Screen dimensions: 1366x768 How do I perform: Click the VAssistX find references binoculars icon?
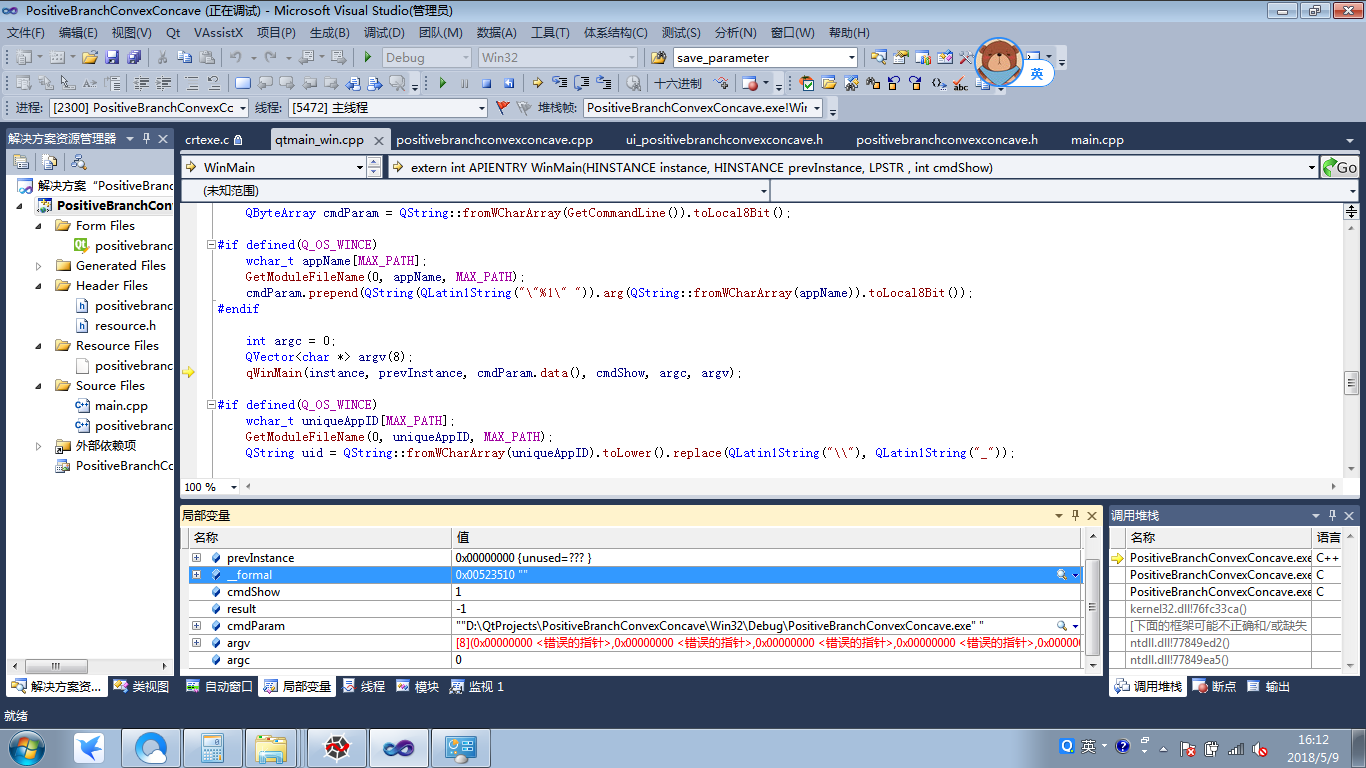873,83
